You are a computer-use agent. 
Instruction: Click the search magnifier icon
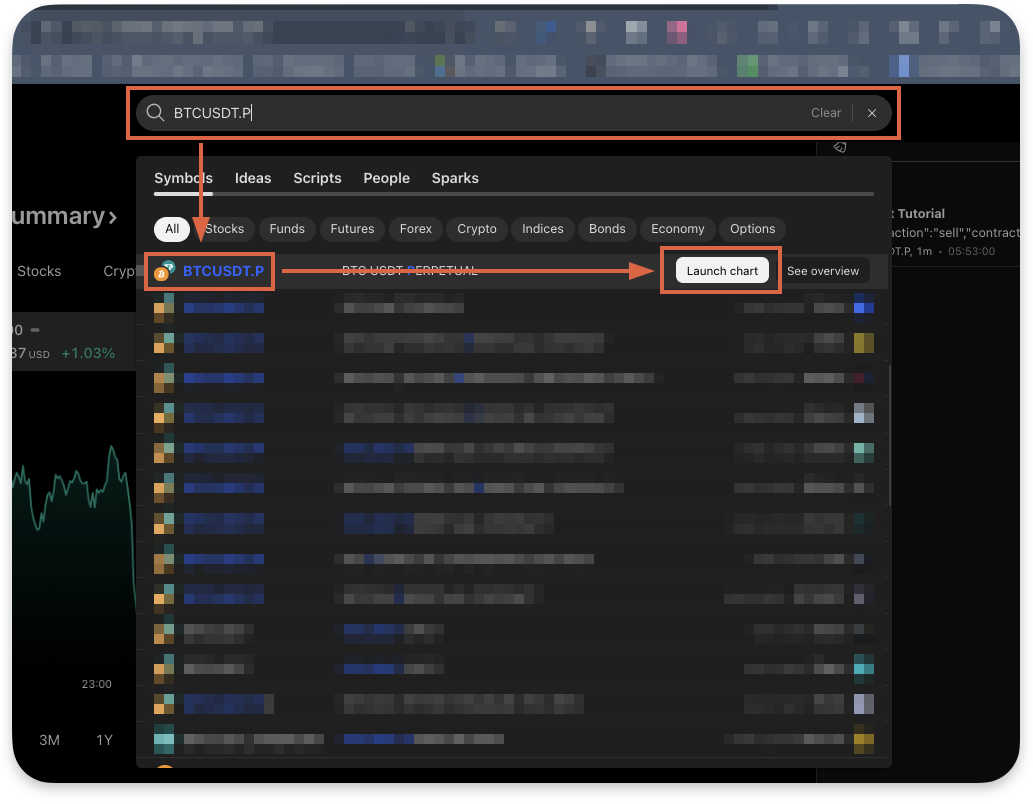click(x=155, y=113)
